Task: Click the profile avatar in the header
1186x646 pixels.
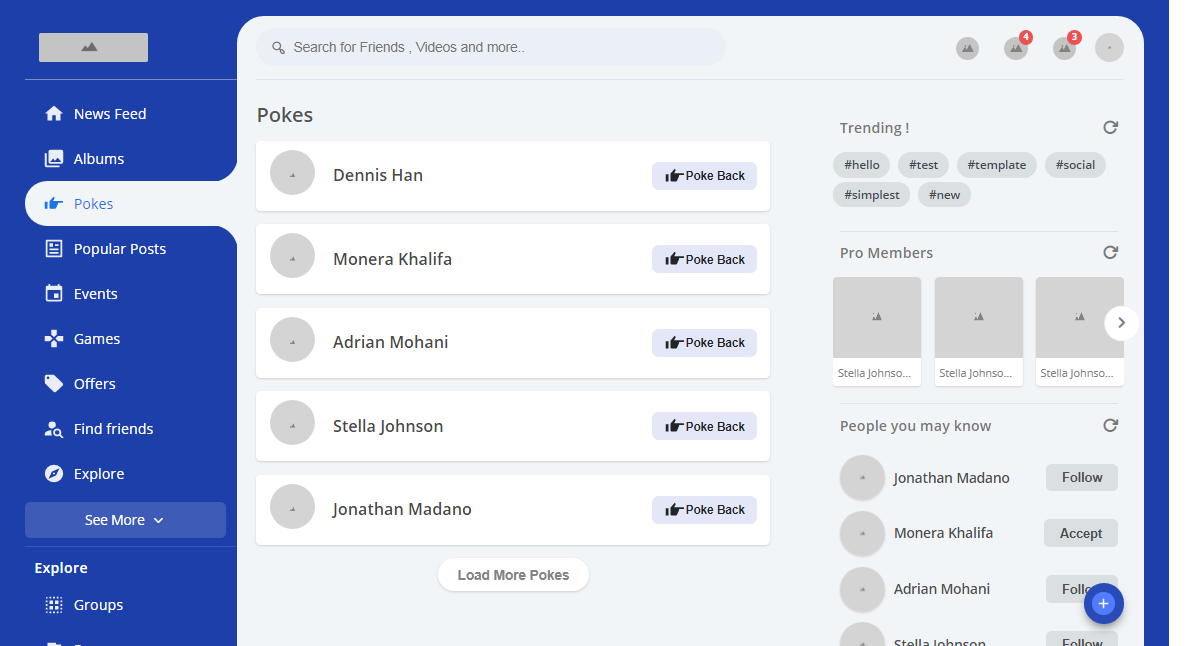Action: click(x=1109, y=48)
